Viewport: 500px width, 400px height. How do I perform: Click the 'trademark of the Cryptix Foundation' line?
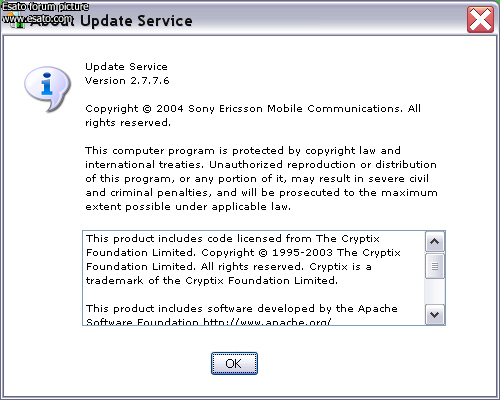point(212,281)
